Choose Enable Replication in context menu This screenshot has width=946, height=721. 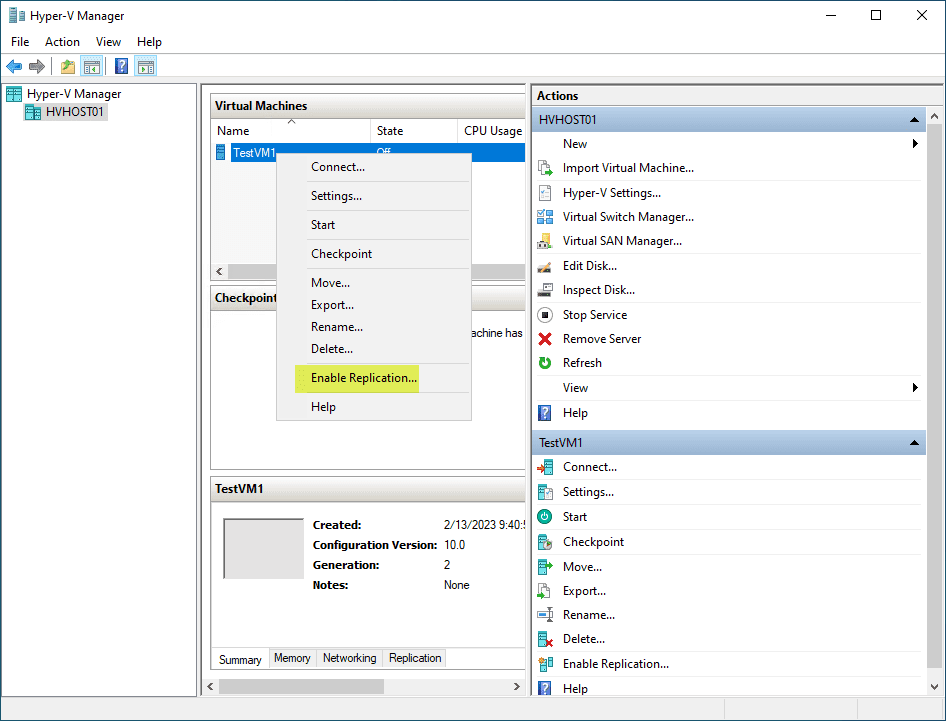point(373,378)
